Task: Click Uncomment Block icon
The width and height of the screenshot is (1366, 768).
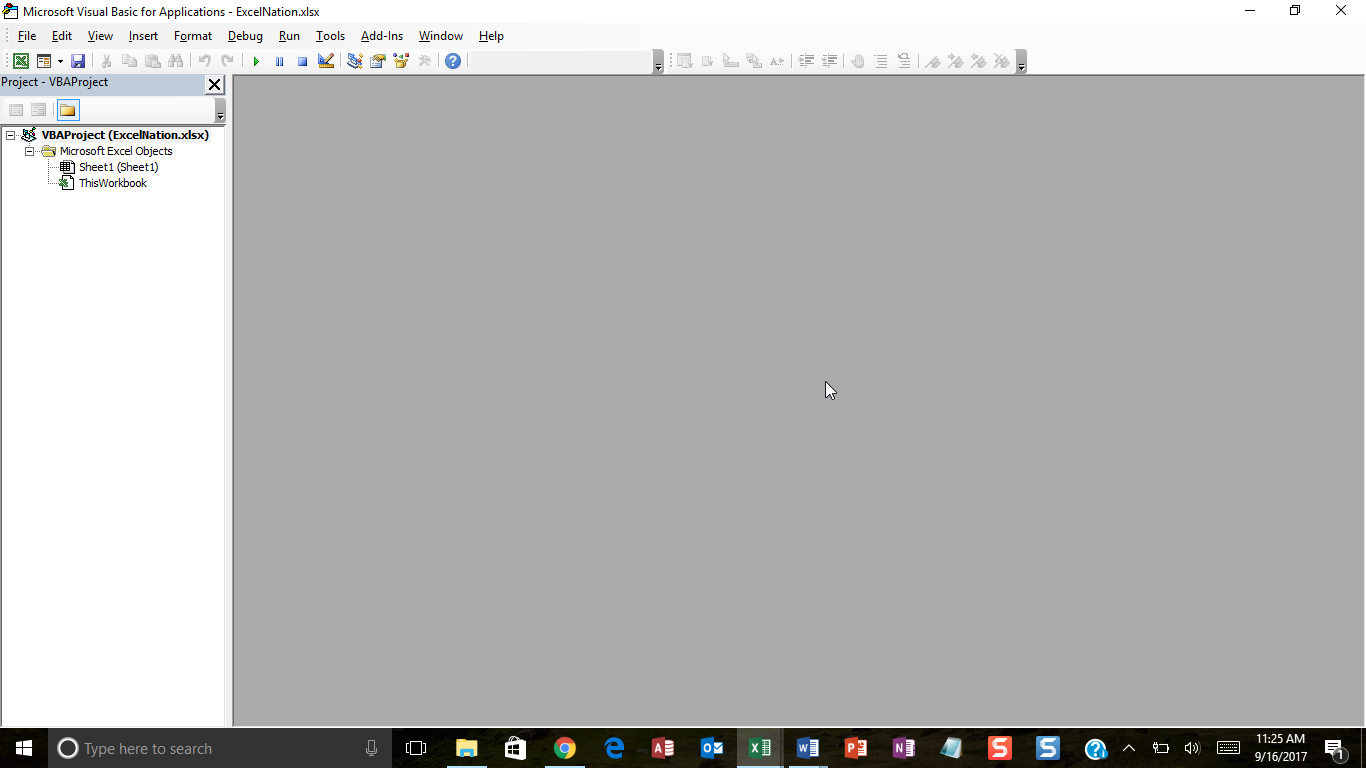Action: (x=904, y=61)
